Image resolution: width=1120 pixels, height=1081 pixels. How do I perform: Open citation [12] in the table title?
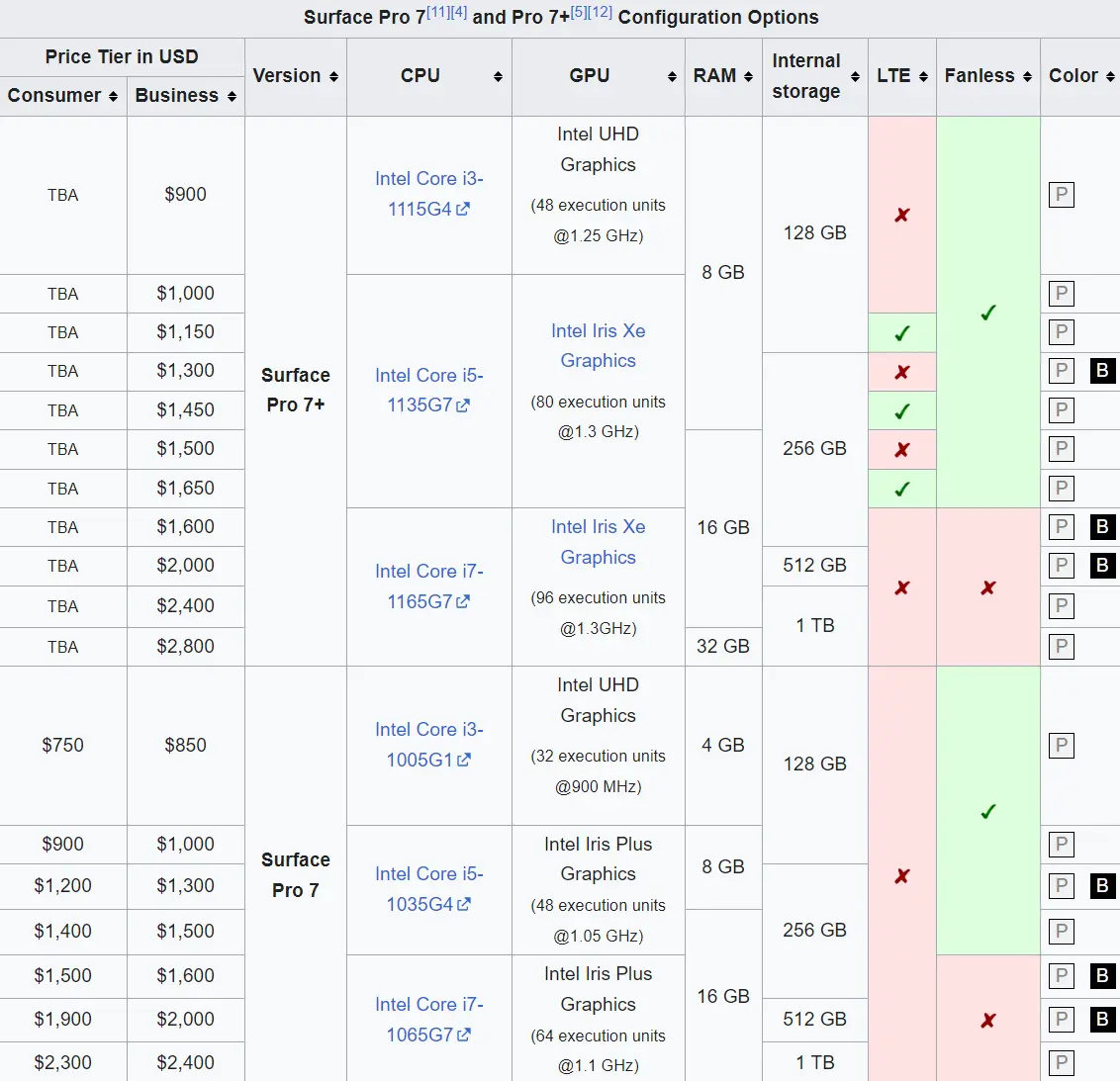tap(600, 12)
